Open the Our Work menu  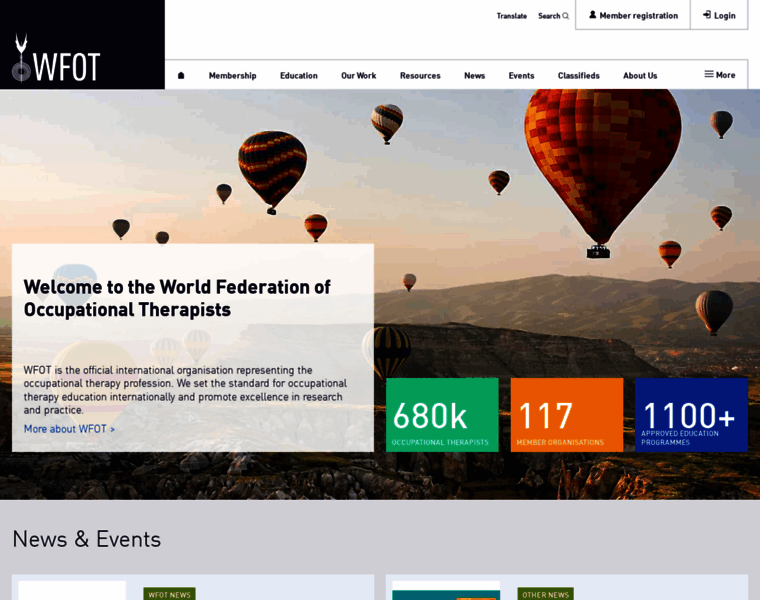359,76
